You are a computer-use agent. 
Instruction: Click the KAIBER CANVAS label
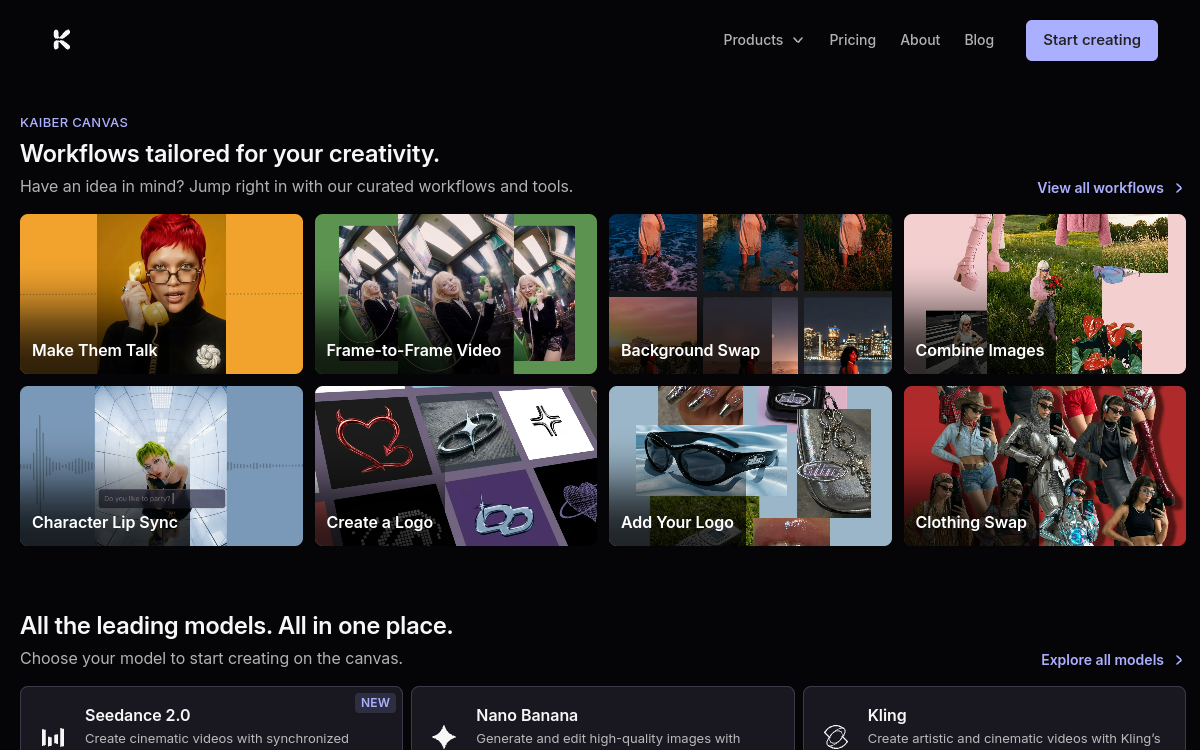point(74,122)
